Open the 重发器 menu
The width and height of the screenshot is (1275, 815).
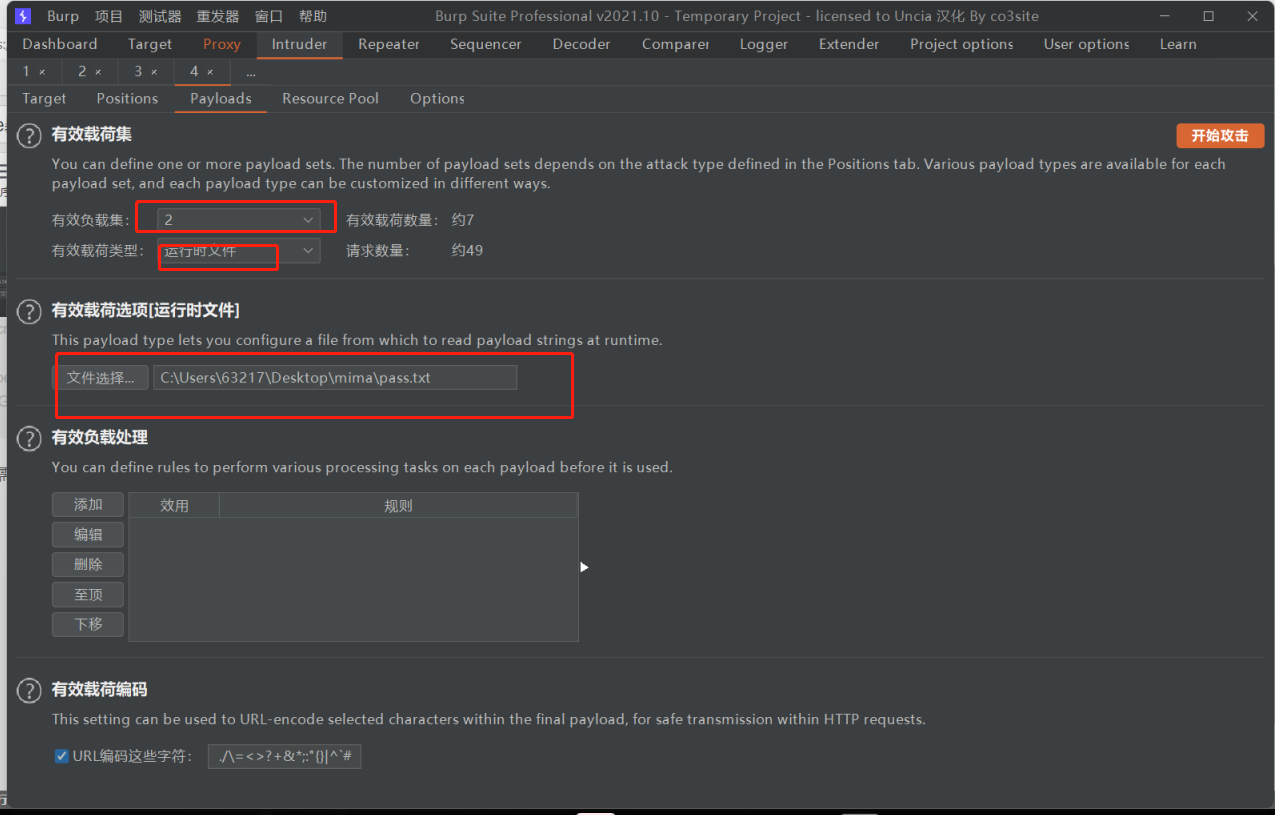(218, 16)
